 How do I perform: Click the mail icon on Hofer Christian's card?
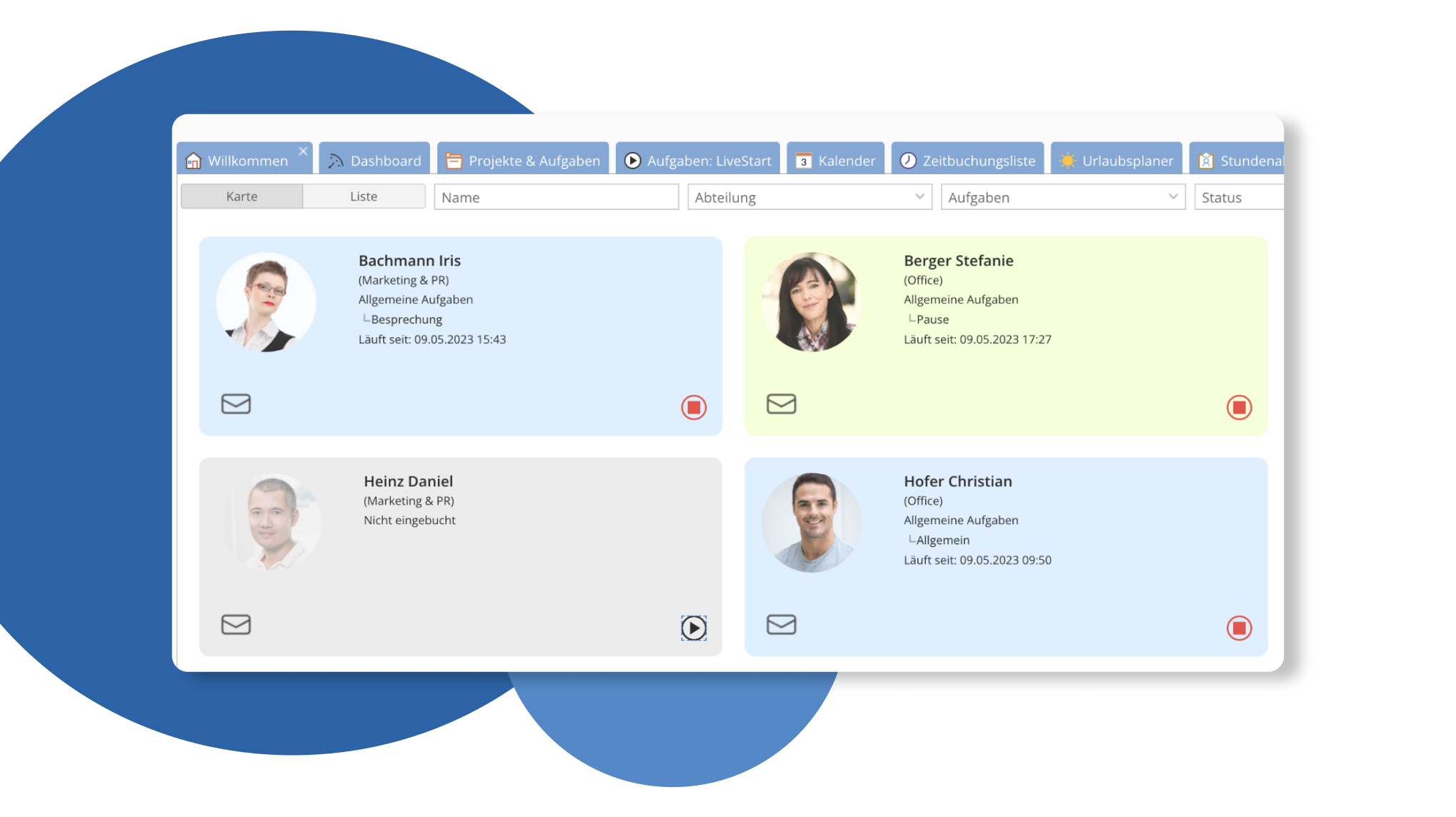pyautogui.click(x=781, y=624)
